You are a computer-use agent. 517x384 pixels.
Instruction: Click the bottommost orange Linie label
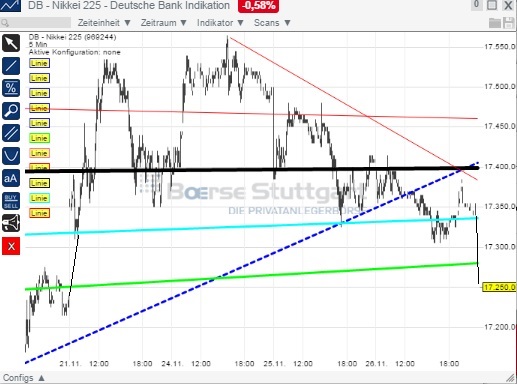click(39, 213)
